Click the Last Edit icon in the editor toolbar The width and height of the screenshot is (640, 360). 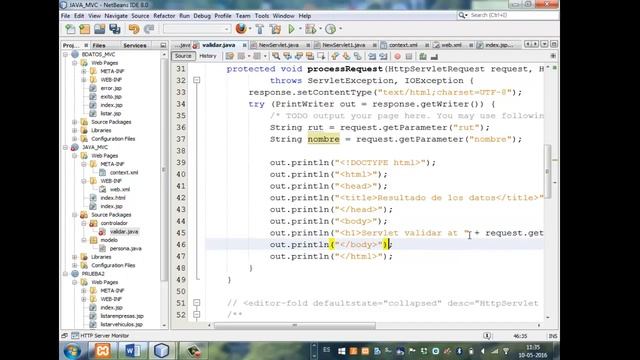[x=229, y=56]
